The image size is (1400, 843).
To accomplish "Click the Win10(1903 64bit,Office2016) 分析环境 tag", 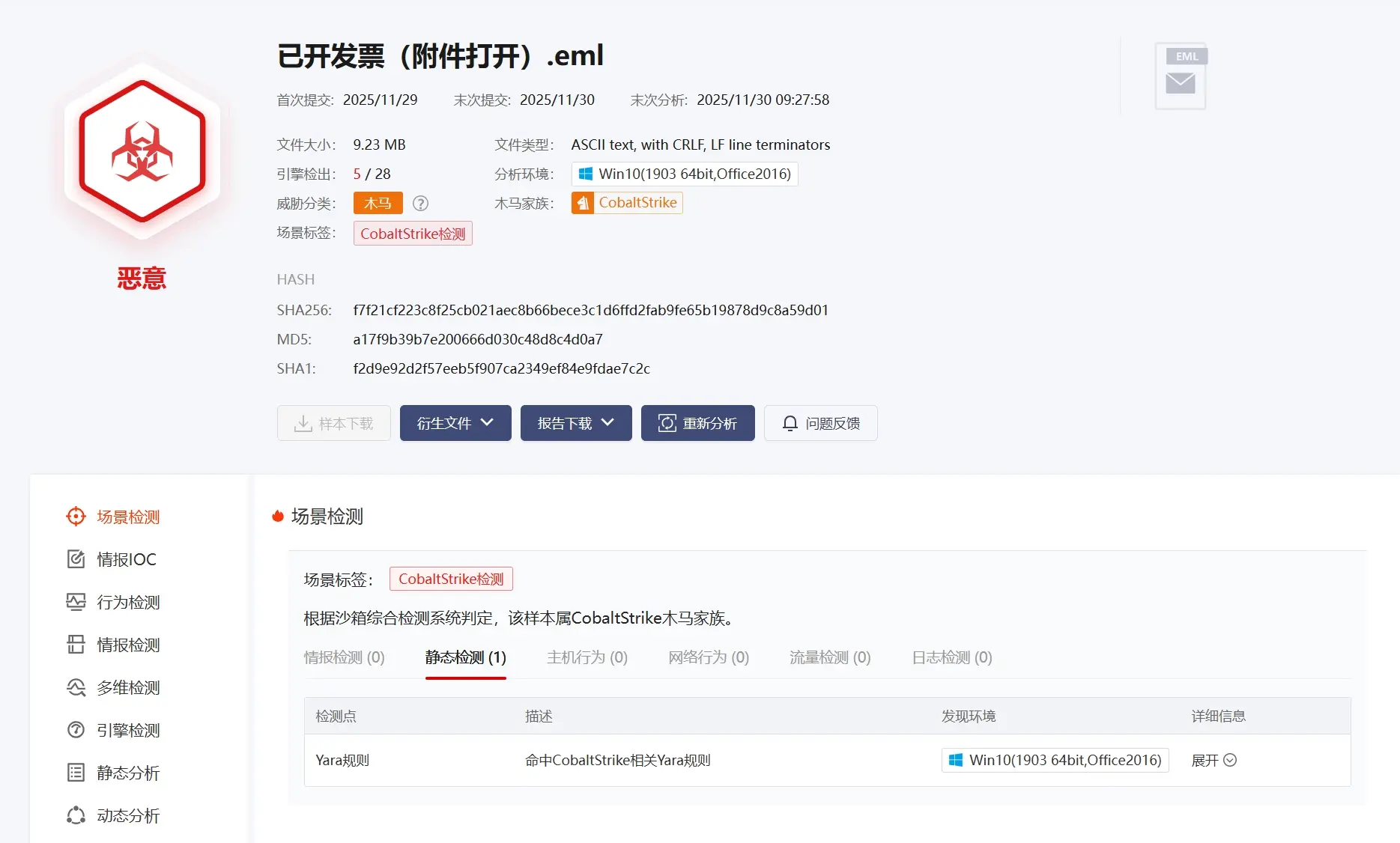I will tap(685, 174).
